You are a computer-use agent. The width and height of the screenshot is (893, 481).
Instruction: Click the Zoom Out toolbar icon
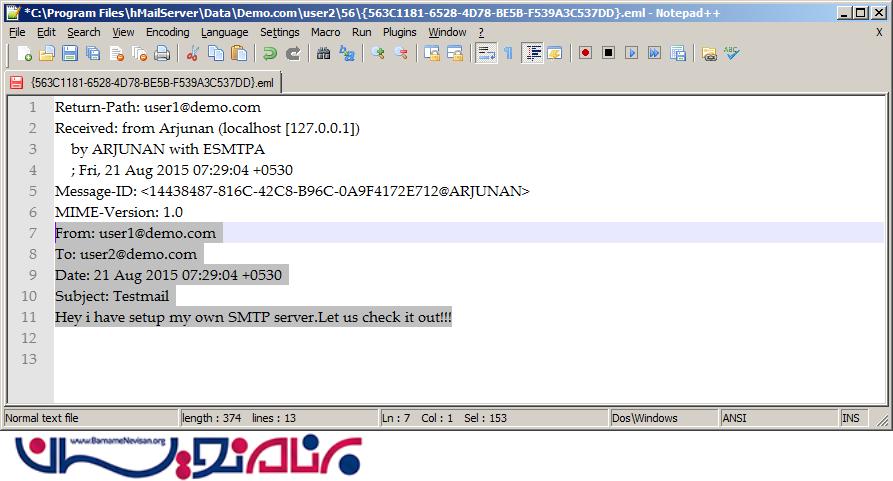[x=401, y=54]
